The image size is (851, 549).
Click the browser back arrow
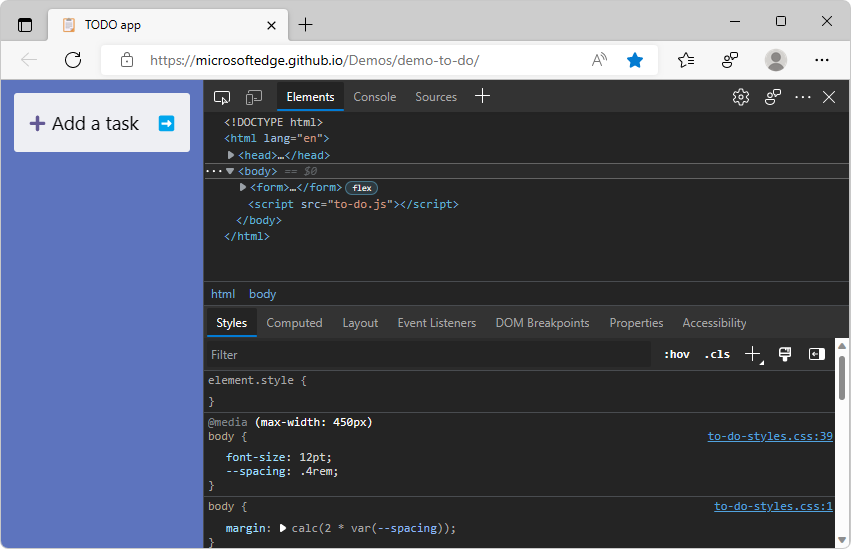point(29,60)
